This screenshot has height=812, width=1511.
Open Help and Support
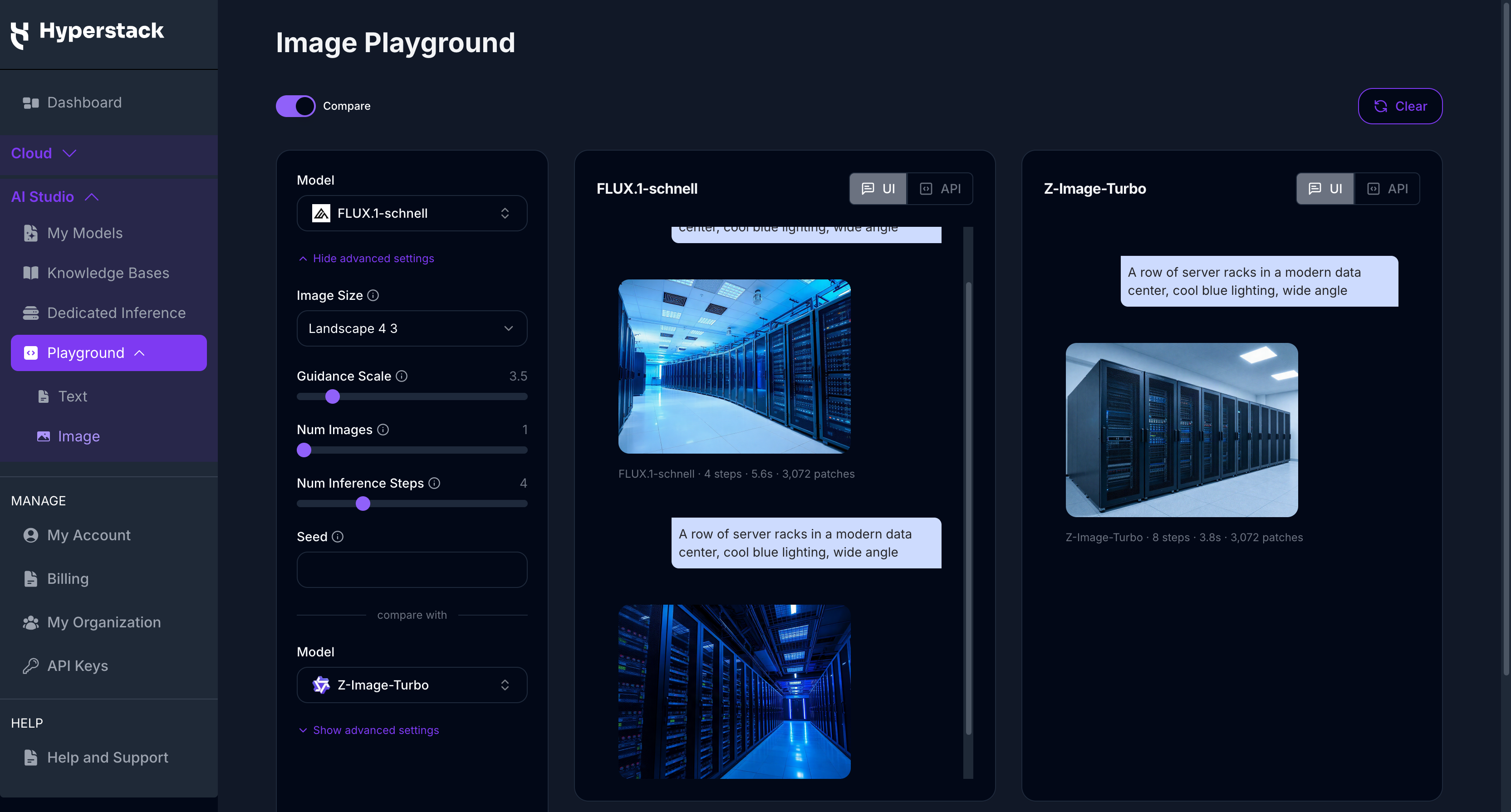pos(108,758)
